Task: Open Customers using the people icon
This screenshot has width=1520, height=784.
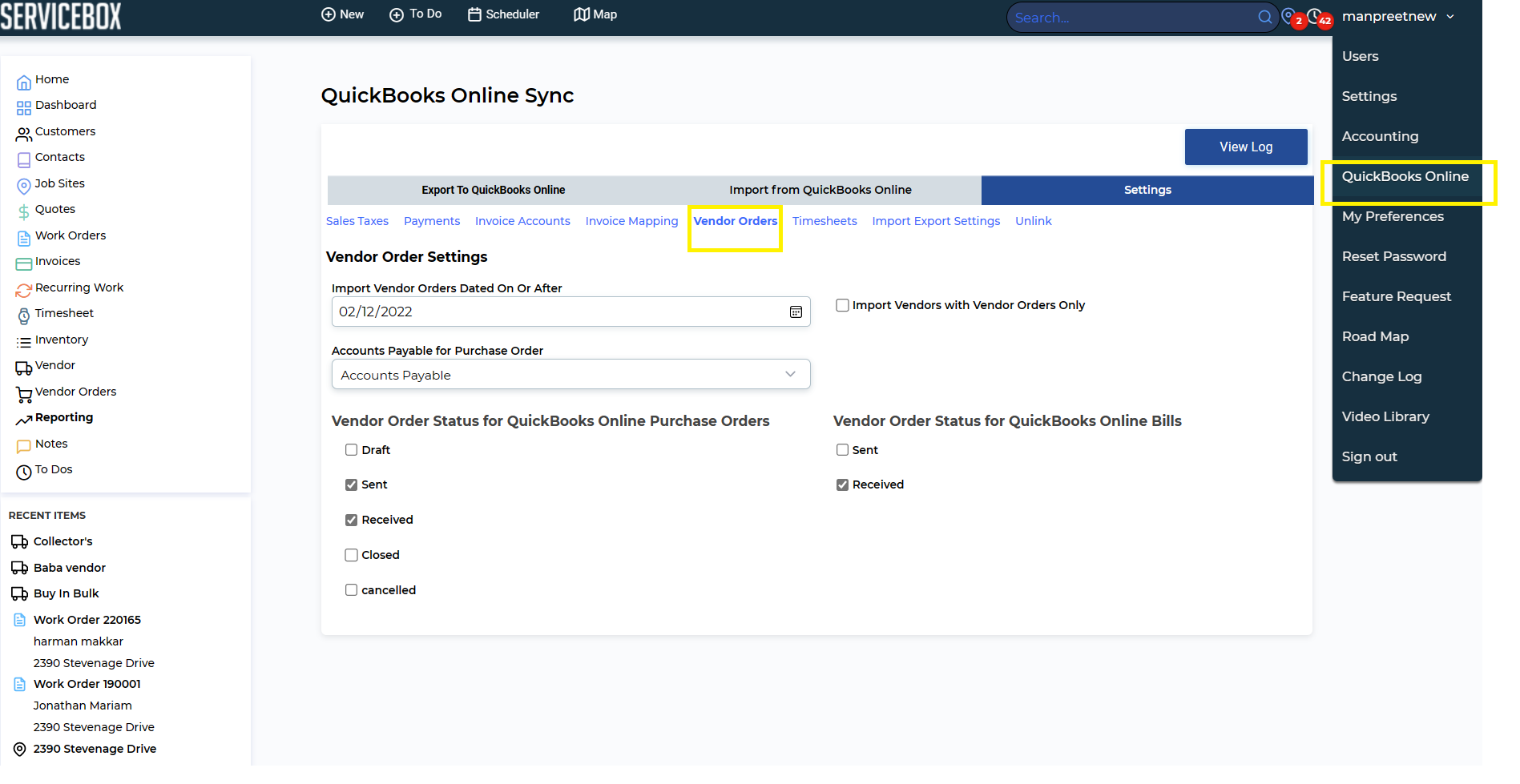Action: click(x=24, y=134)
